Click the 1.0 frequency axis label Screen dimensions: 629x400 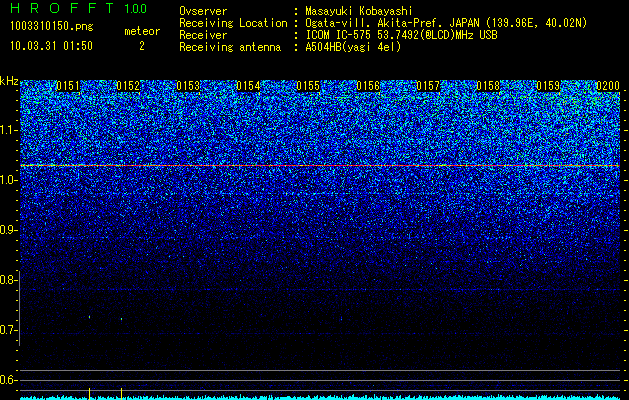[8, 181]
